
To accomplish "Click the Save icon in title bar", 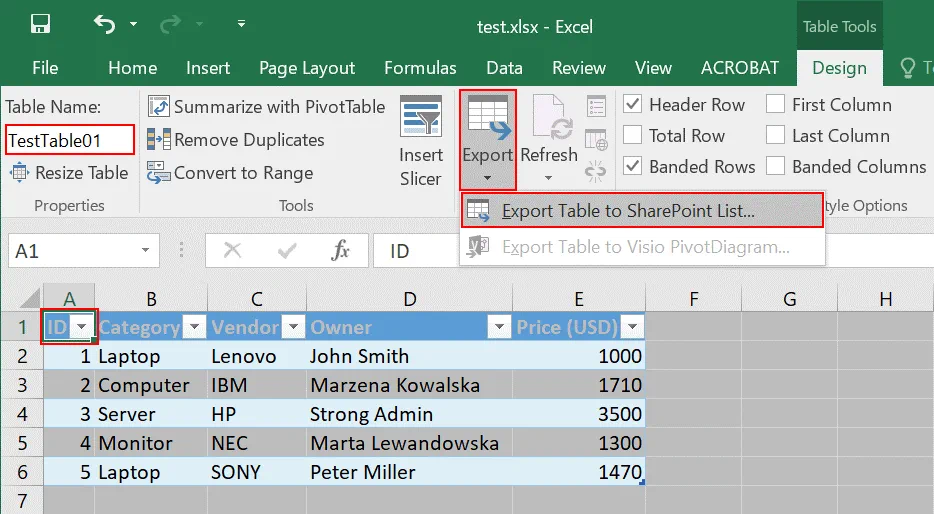I will (40, 23).
